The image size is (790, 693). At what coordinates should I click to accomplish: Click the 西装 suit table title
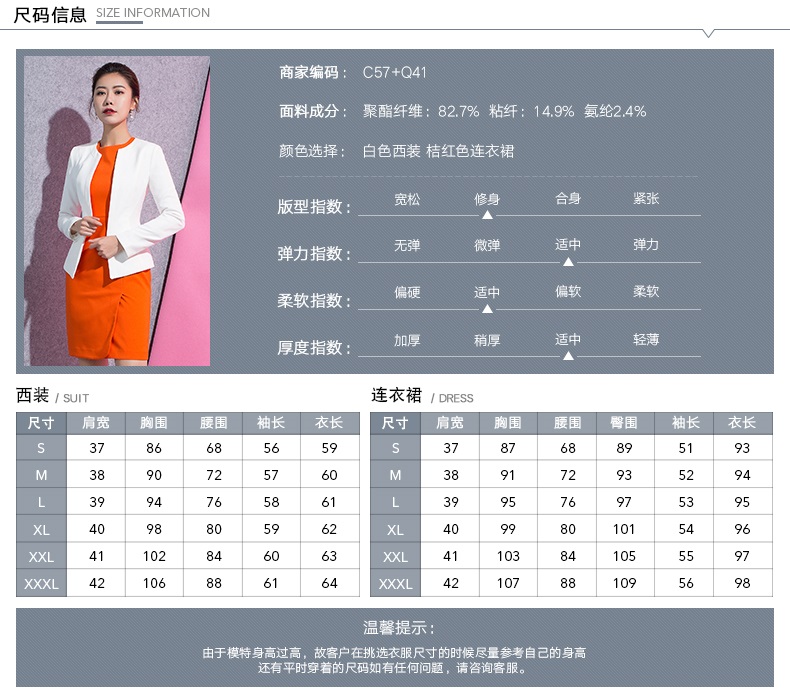click(32, 395)
